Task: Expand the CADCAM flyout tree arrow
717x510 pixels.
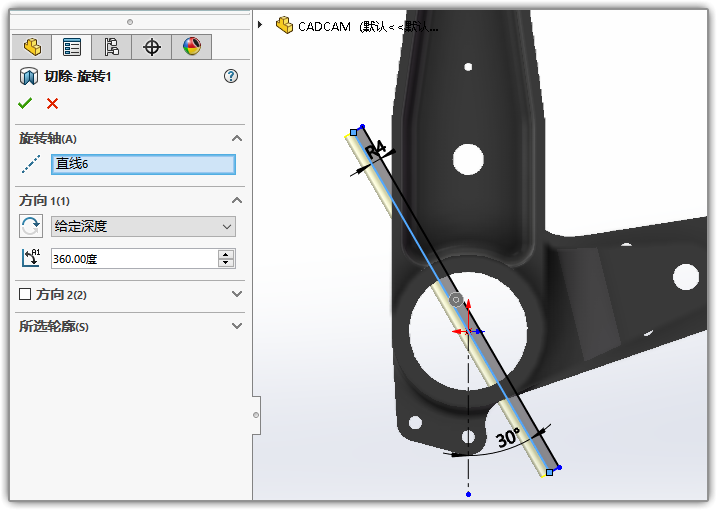Action: [260, 25]
